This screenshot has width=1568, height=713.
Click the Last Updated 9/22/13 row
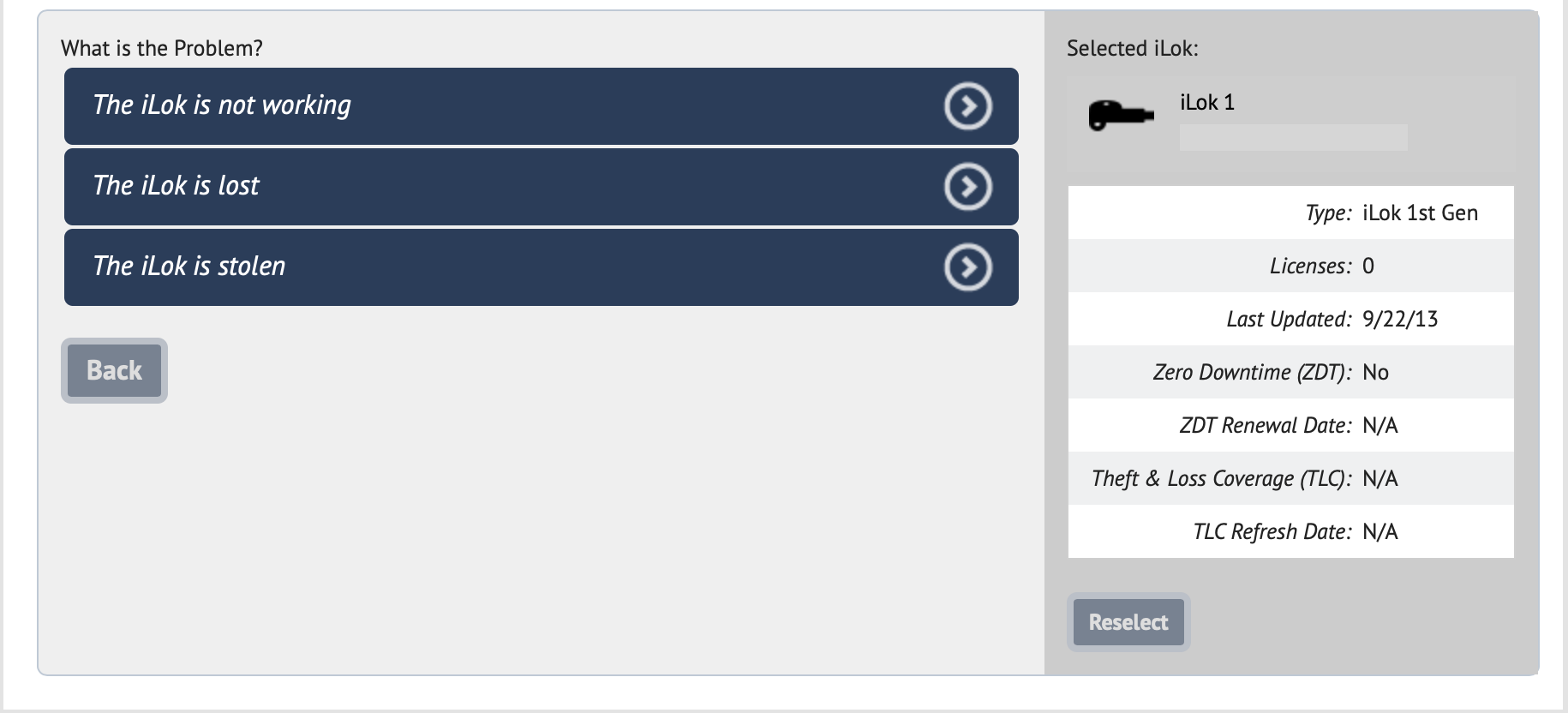tap(1291, 319)
